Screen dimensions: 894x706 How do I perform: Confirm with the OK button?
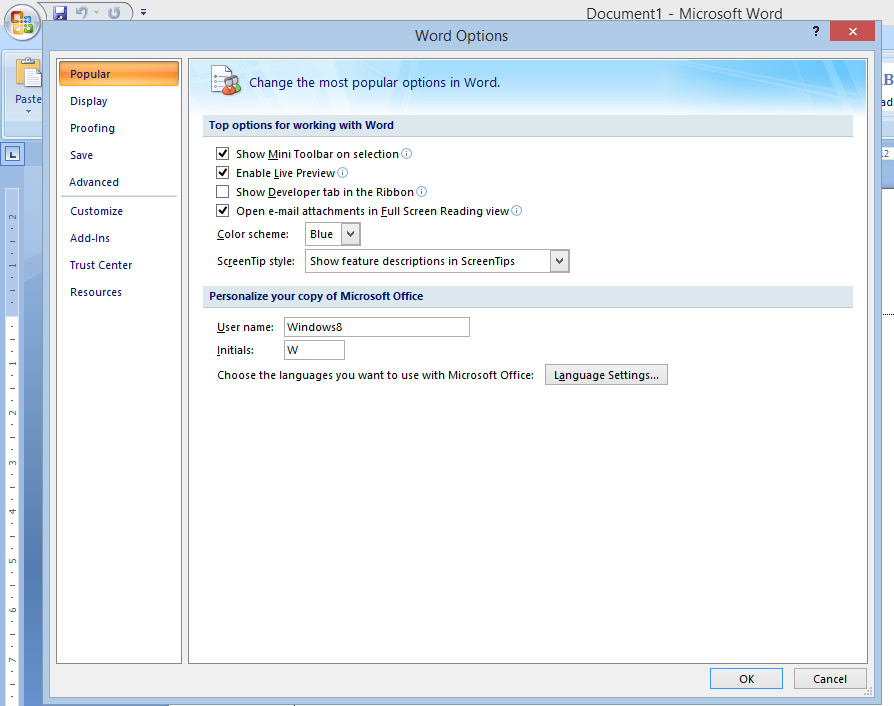(x=746, y=679)
